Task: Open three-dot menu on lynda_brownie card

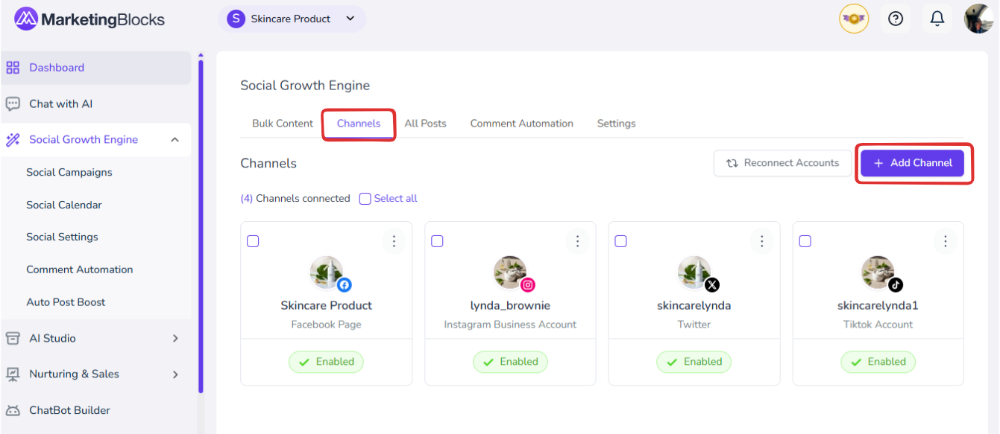Action: click(578, 241)
